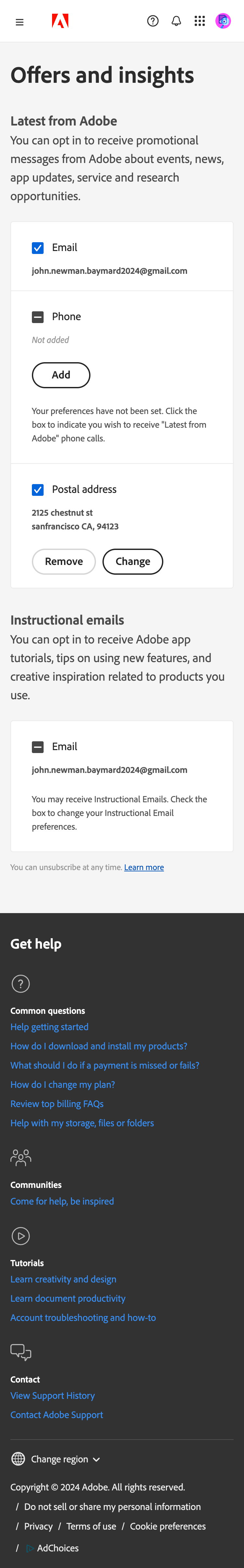
Task: Open the notifications bell icon
Action: pyautogui.click(x=175, y=21)
